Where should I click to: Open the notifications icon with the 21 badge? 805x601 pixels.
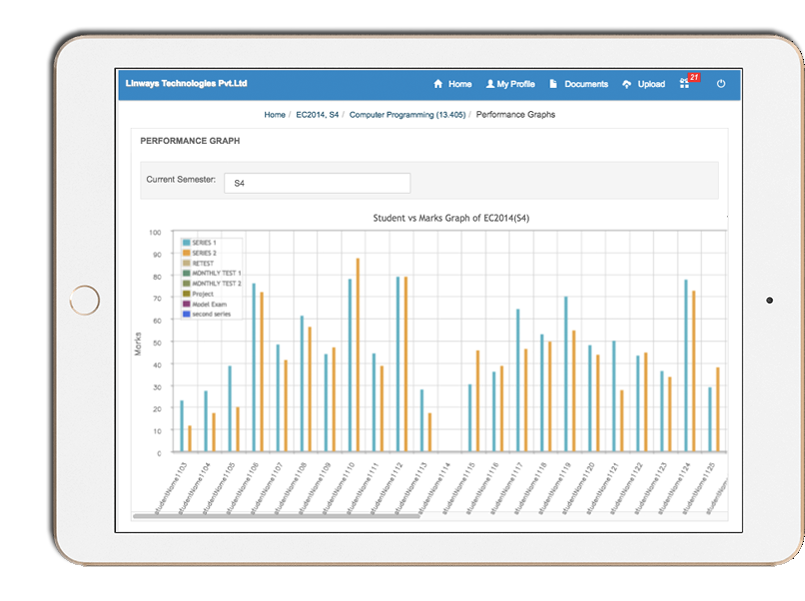pyautogui.click(x=688, y=82)
